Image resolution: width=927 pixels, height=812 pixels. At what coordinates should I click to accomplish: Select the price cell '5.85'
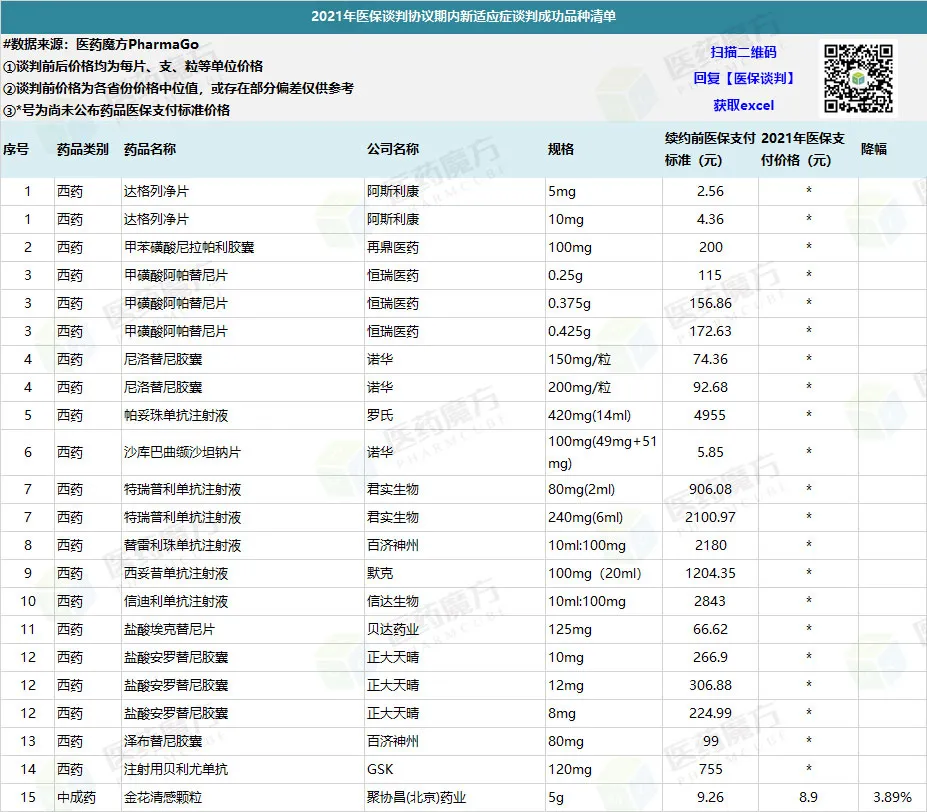(x=710, y=452)
